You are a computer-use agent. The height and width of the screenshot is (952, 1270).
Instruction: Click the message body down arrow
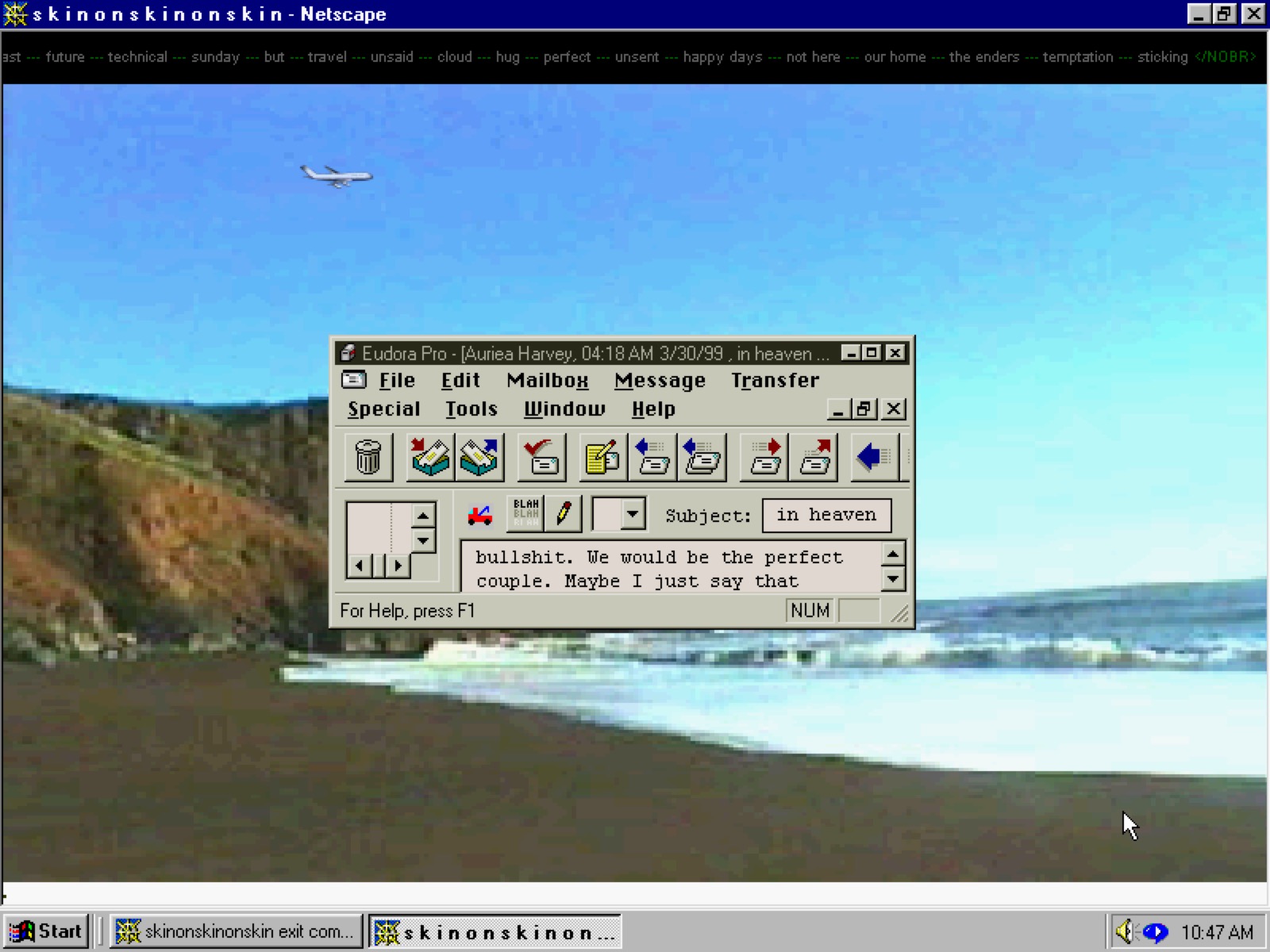click(x=893, y=579)
